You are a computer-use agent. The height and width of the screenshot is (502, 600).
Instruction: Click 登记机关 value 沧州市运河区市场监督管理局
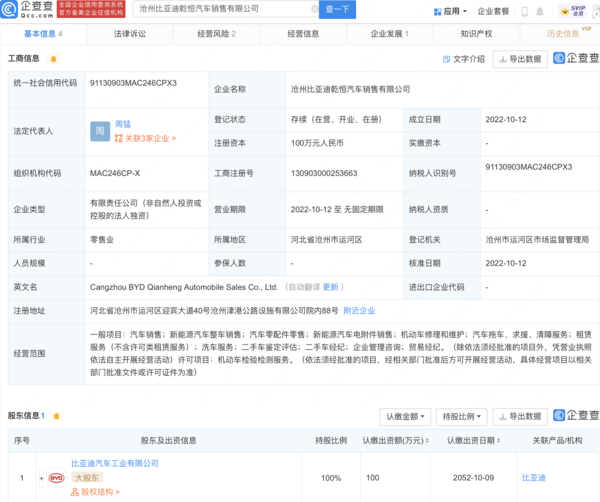pos(537,240)
